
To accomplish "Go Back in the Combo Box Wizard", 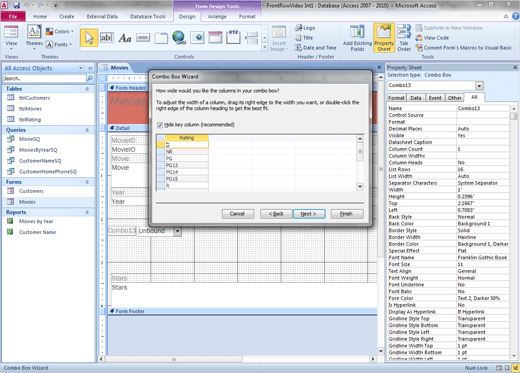I will point(276,214).
